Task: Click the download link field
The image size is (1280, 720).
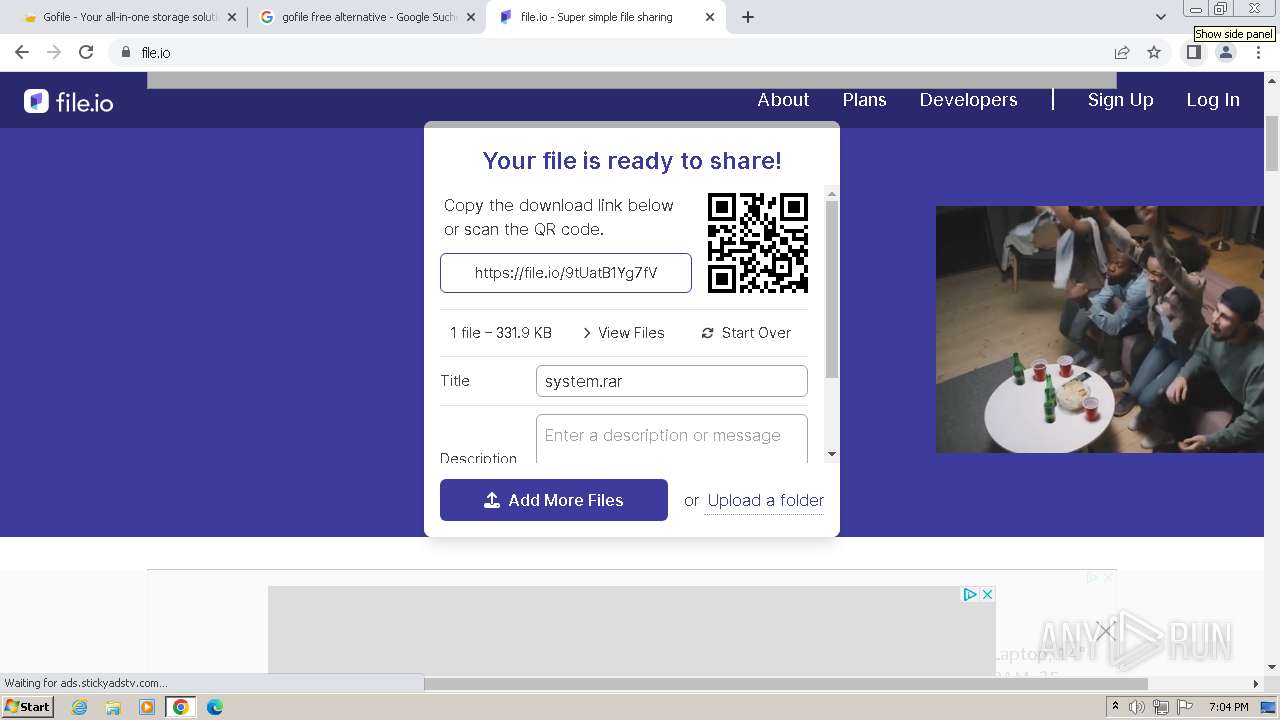Action: click(566, 273)
